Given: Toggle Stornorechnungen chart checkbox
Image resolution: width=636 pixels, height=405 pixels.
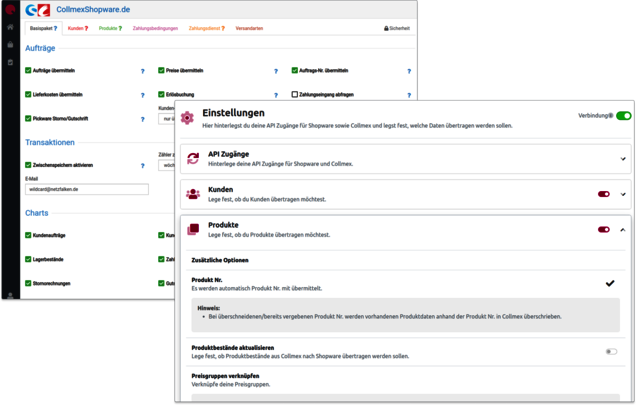Looking at the screenshot, I should (x=28, y=283).
